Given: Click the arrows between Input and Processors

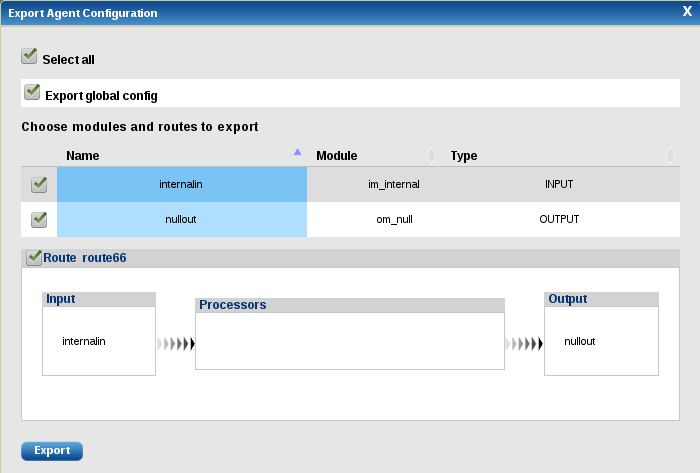Looking at the screenshot, I should point(176,343).
